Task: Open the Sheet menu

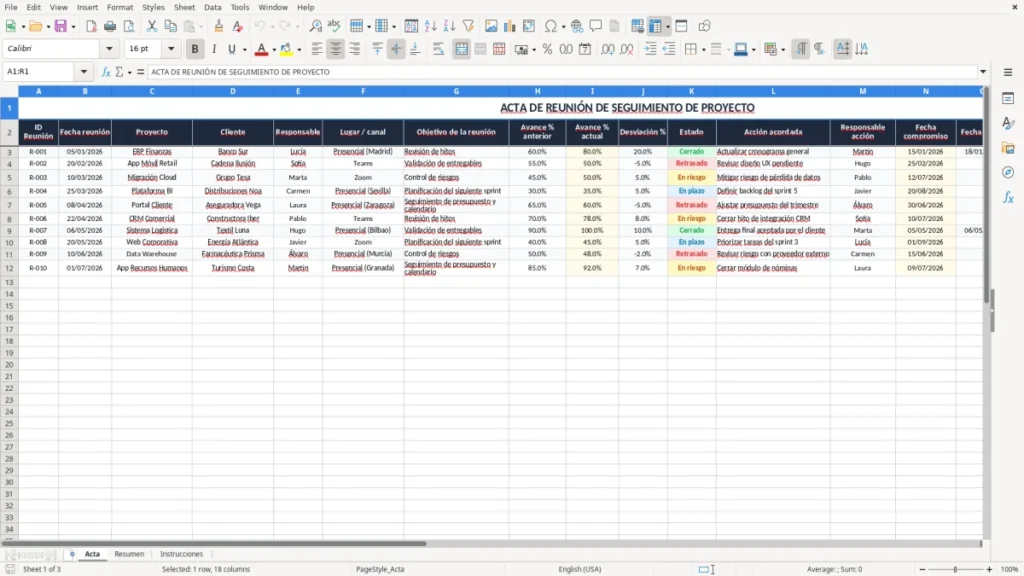Action: coord(184,7)
